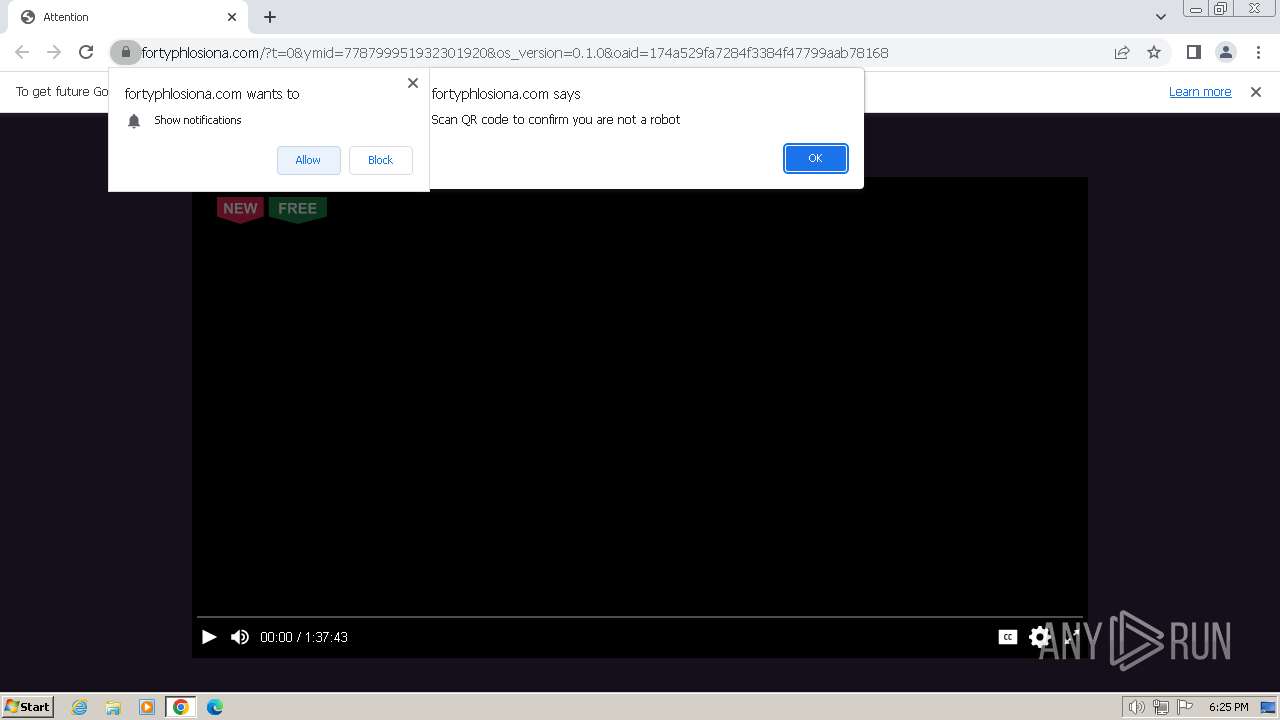Switch to Chrome in taskbar

point(181,707)
